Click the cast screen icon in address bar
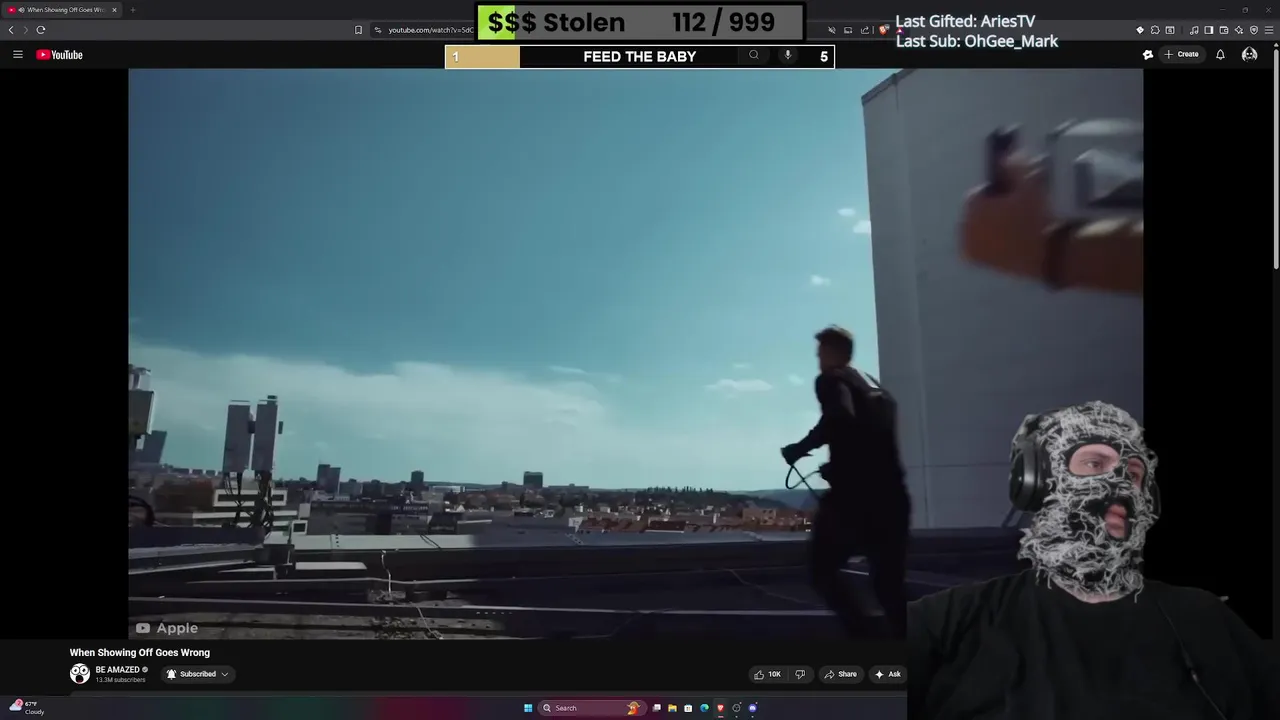1280x720 pixels. 848,30
